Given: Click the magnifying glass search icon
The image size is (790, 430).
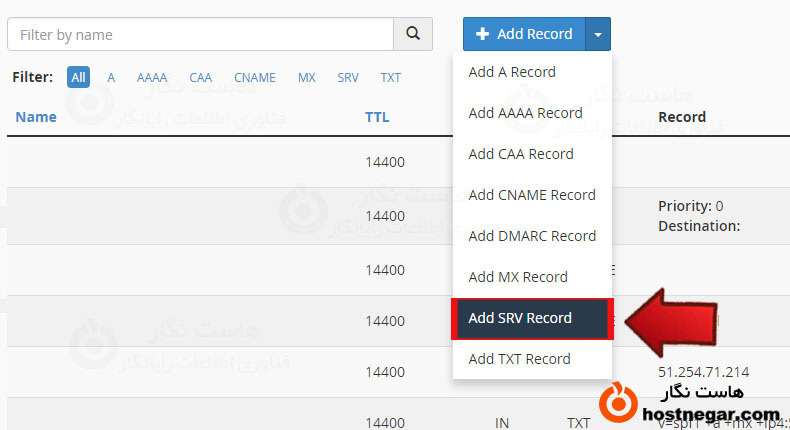Looking at the screenshot, I should (413, 34).
